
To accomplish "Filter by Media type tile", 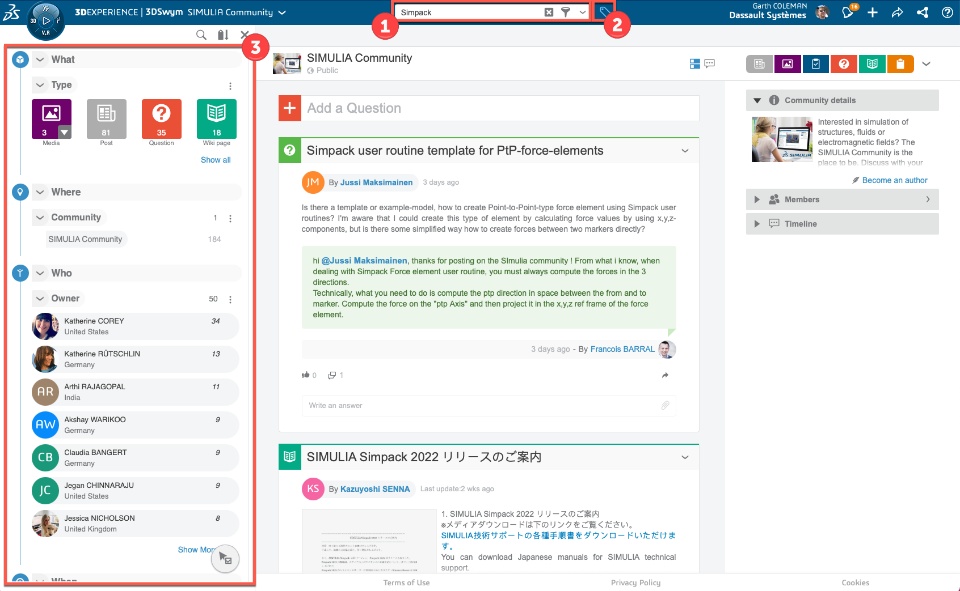I will tap(51, 119).
